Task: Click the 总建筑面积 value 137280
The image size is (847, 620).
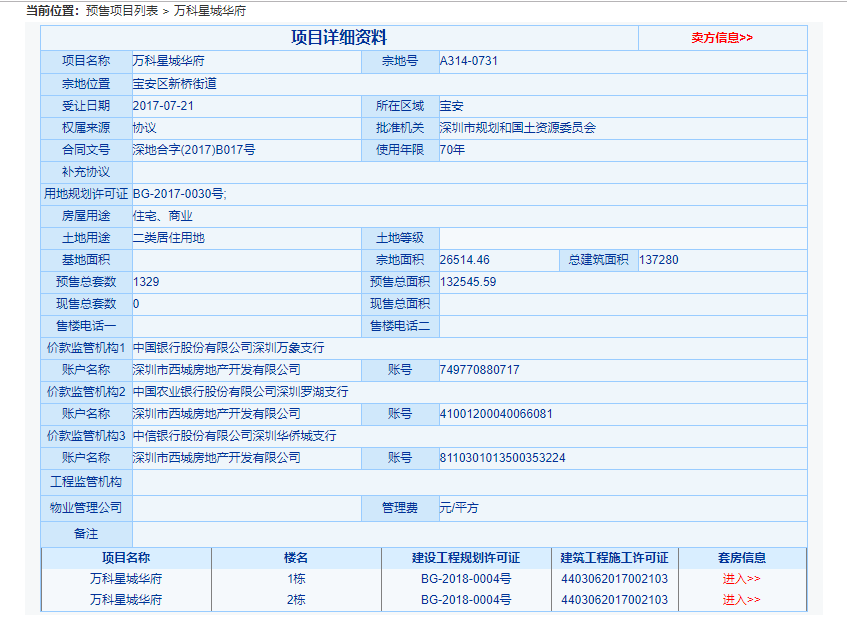Action: (x=658, y=260)
